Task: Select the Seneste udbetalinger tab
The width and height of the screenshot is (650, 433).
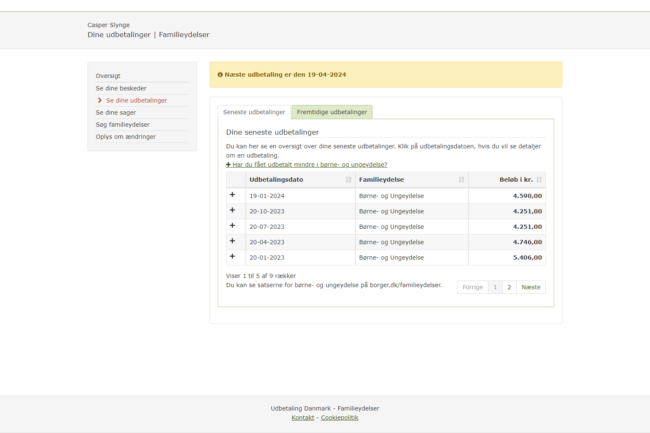Action: 254,112
